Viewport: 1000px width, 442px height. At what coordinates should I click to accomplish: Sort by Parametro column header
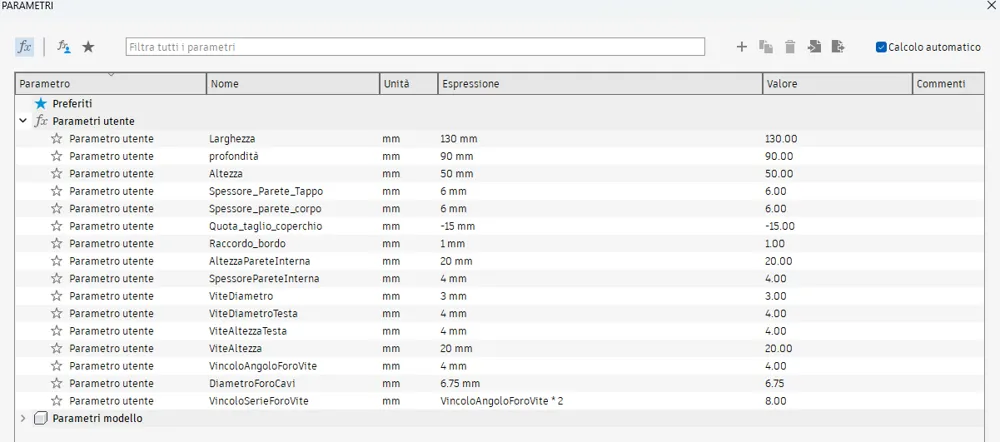coord(110,84)
